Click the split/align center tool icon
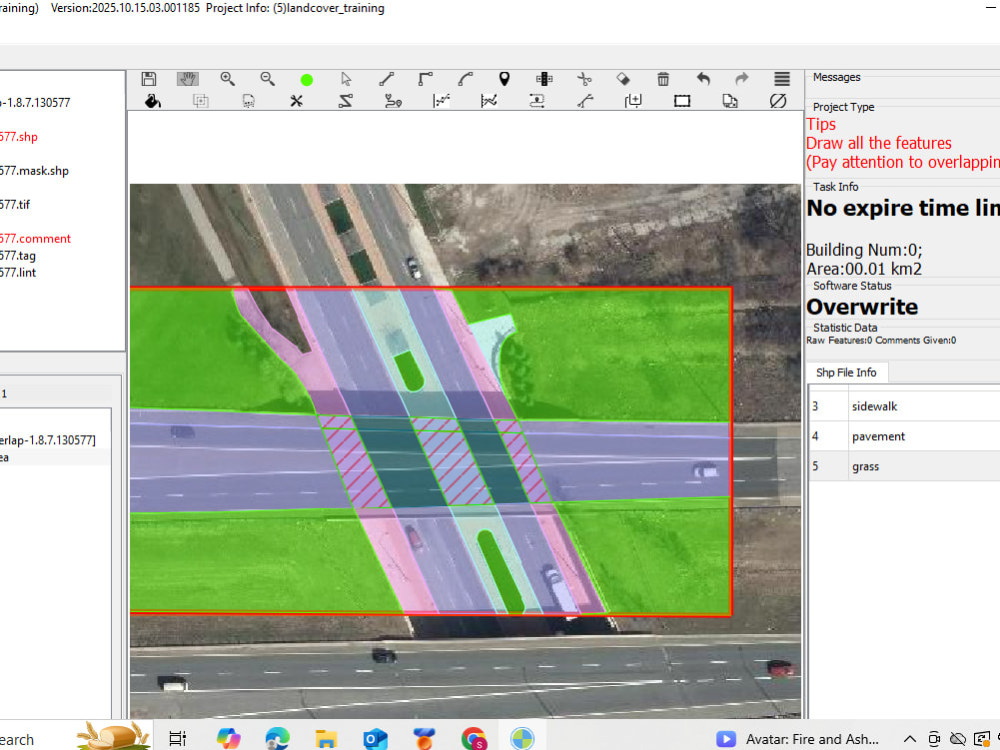This screenshot has height=750, width=1000. click(x=544, y=78)
